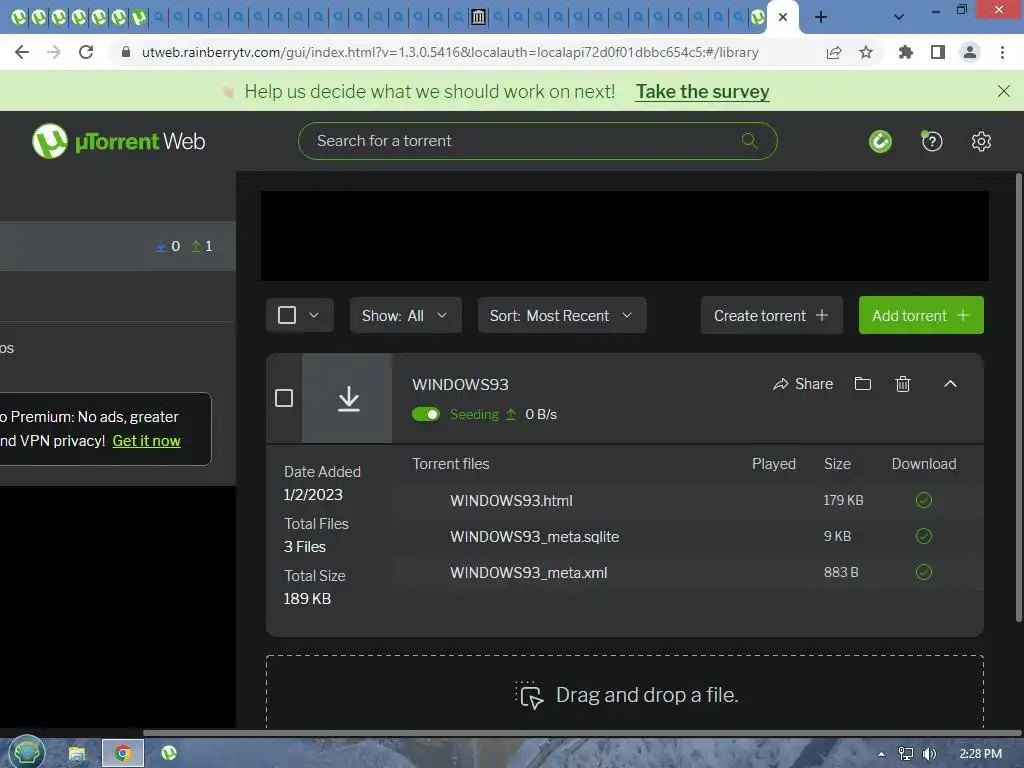Click Create torrent button
1024x768 pixels.
(771, 315)
